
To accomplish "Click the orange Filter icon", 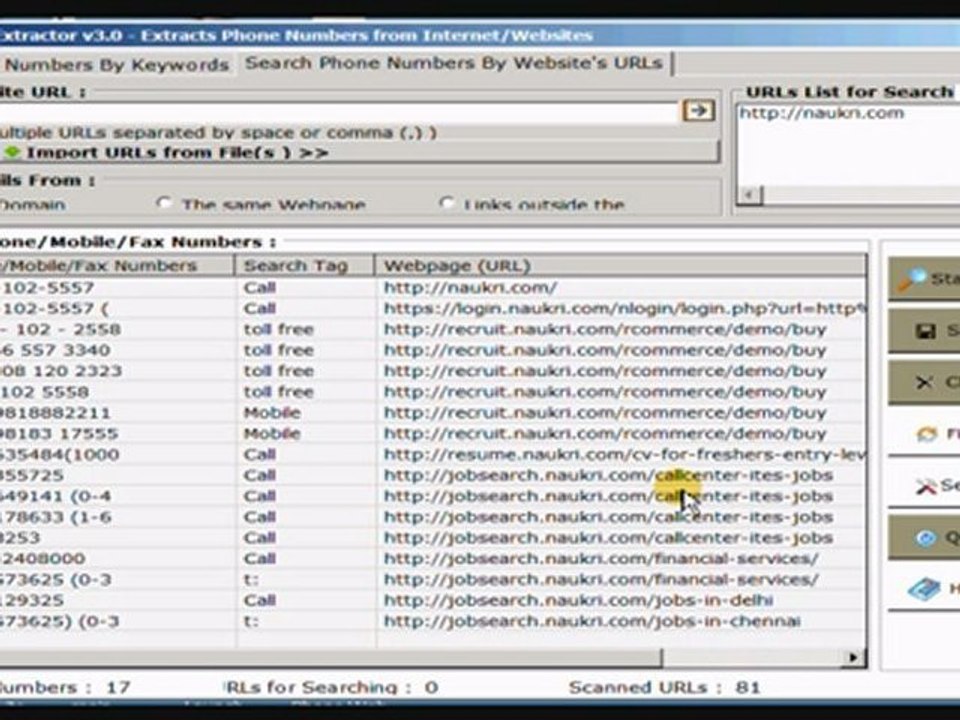I will coord(927,434).
